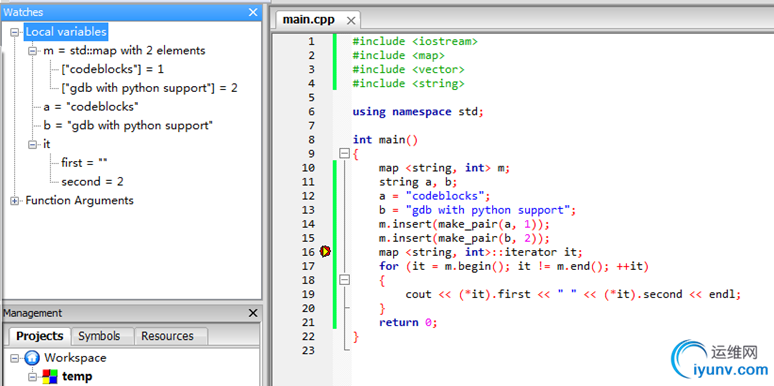The width and height of the screenshot is (774, 386).
Task: Click the cout statement on line 19
Action: point(573,294)
